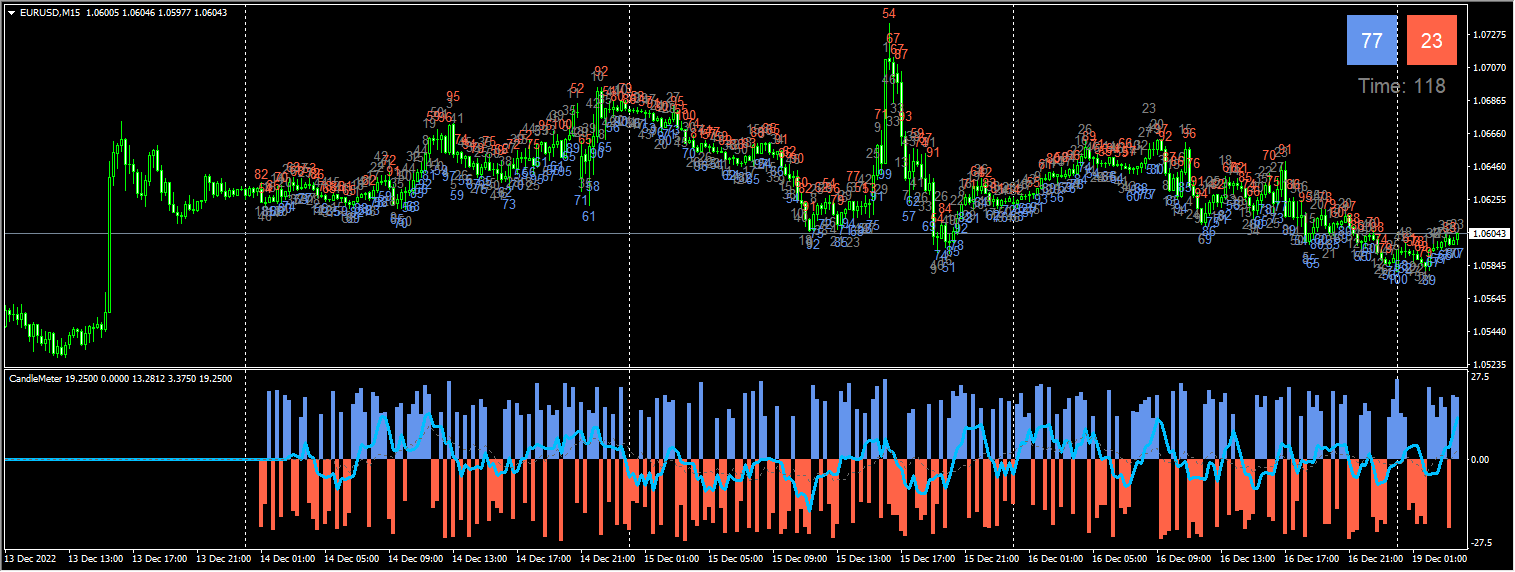The height and width of the screenshot is (572, 1515).
Task: Click the highlighted 1.06043 current price tag
Action: pos(1489,234)
